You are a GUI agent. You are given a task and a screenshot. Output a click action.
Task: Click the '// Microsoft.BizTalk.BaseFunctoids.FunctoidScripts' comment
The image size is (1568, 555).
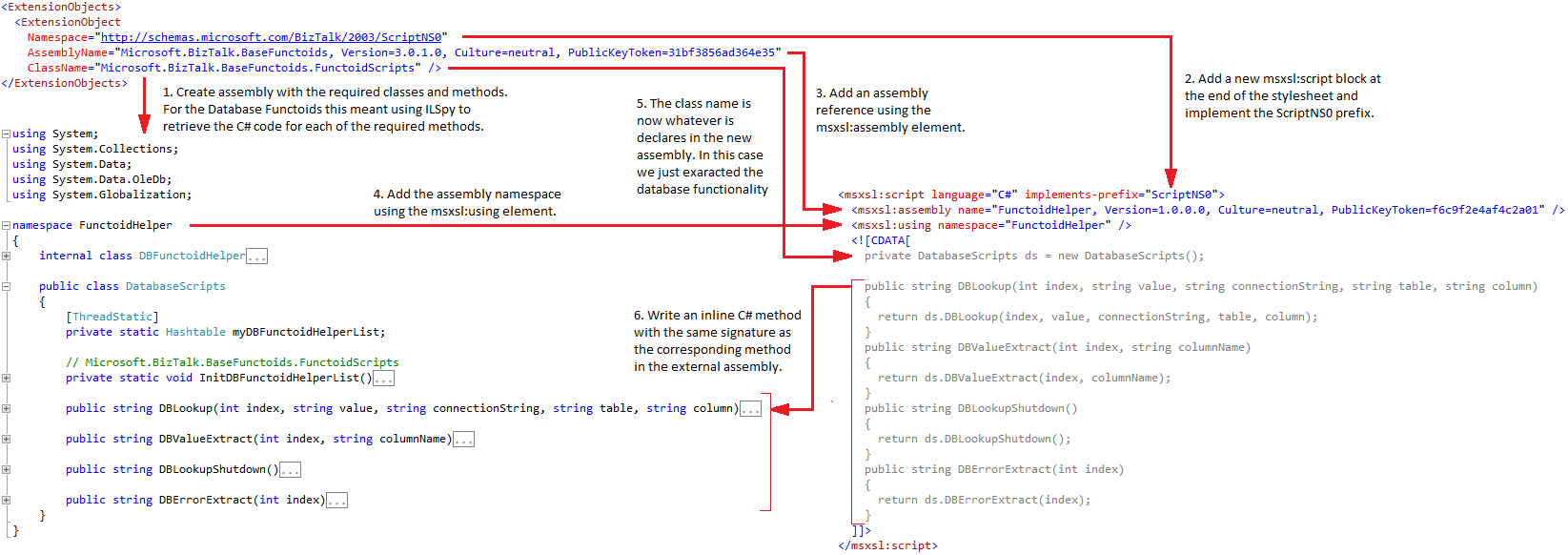tap(233, 362)
